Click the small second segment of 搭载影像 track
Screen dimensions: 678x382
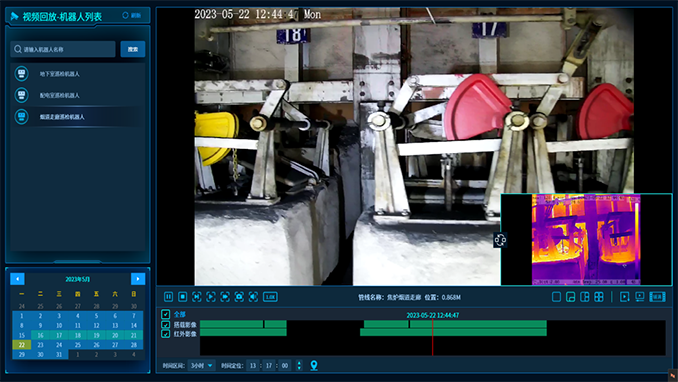tap(275, 324)
